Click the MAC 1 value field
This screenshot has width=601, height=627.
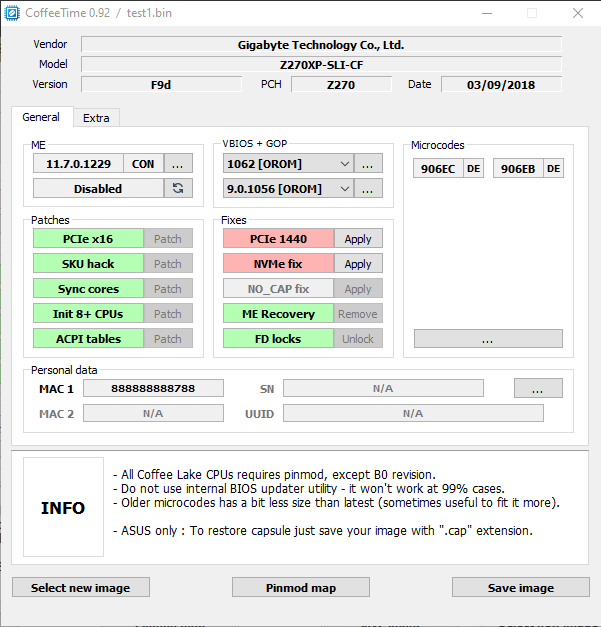(x=153, y=388)
